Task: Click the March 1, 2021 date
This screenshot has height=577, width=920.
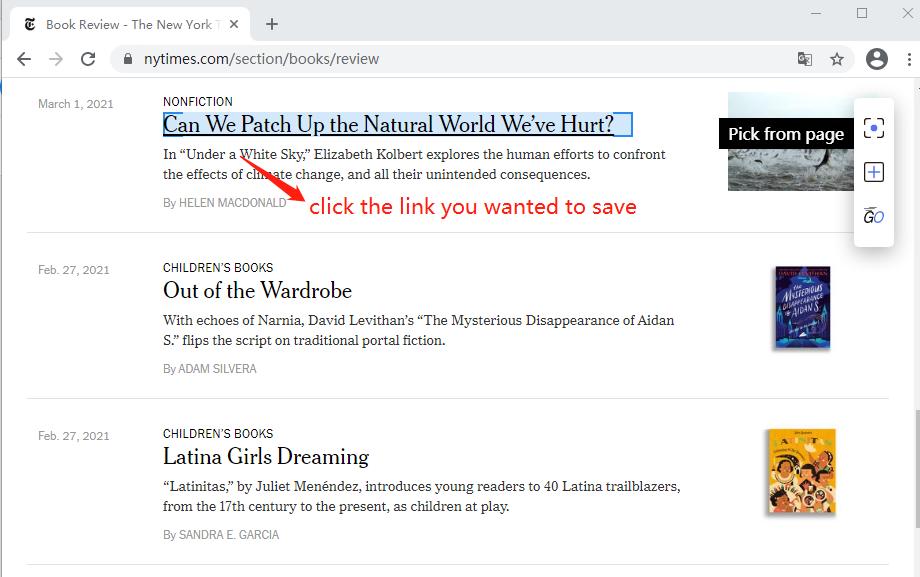Action: 76,104
